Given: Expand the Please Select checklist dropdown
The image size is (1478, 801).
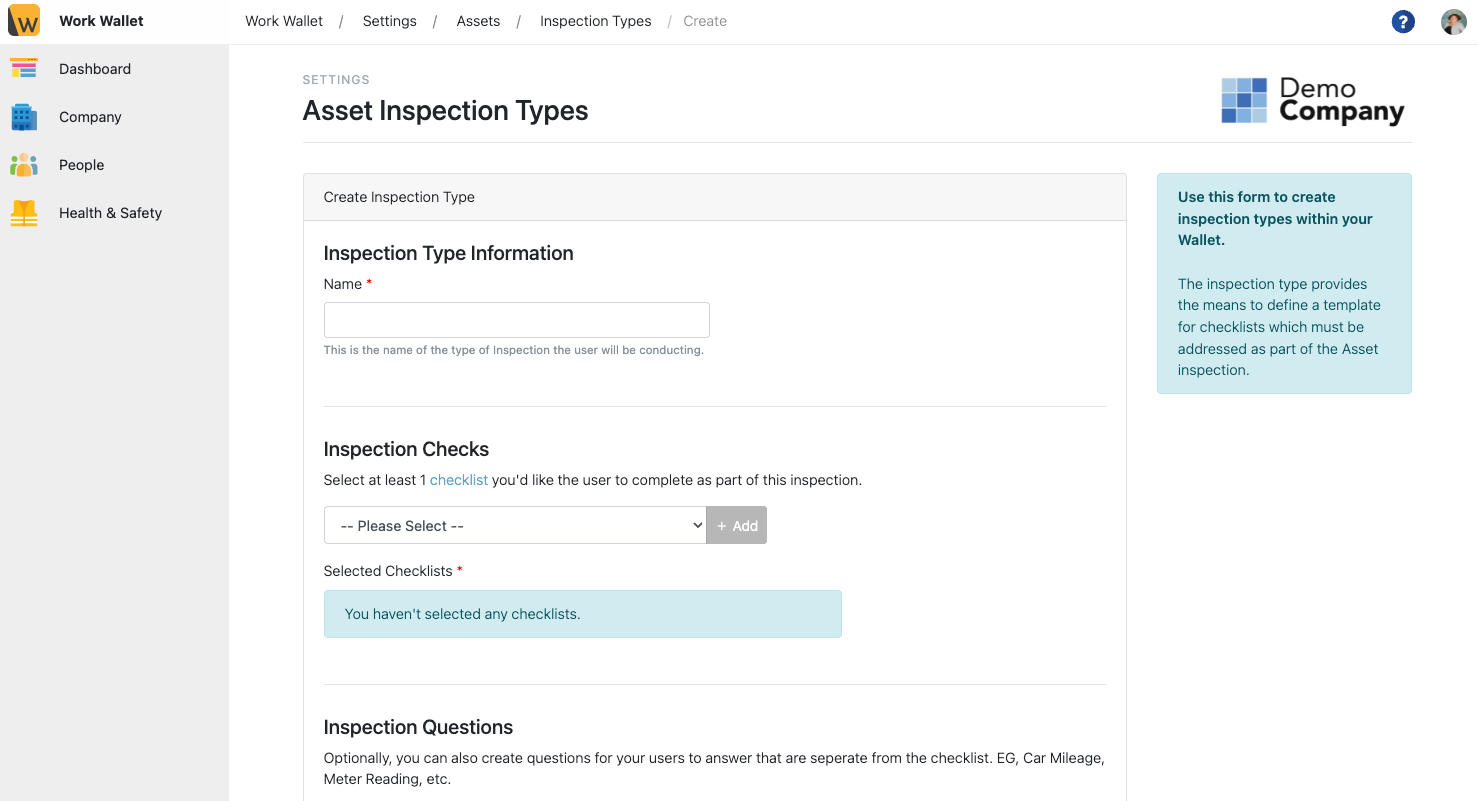Looking at the screenshot, I should tap(515, 526).
